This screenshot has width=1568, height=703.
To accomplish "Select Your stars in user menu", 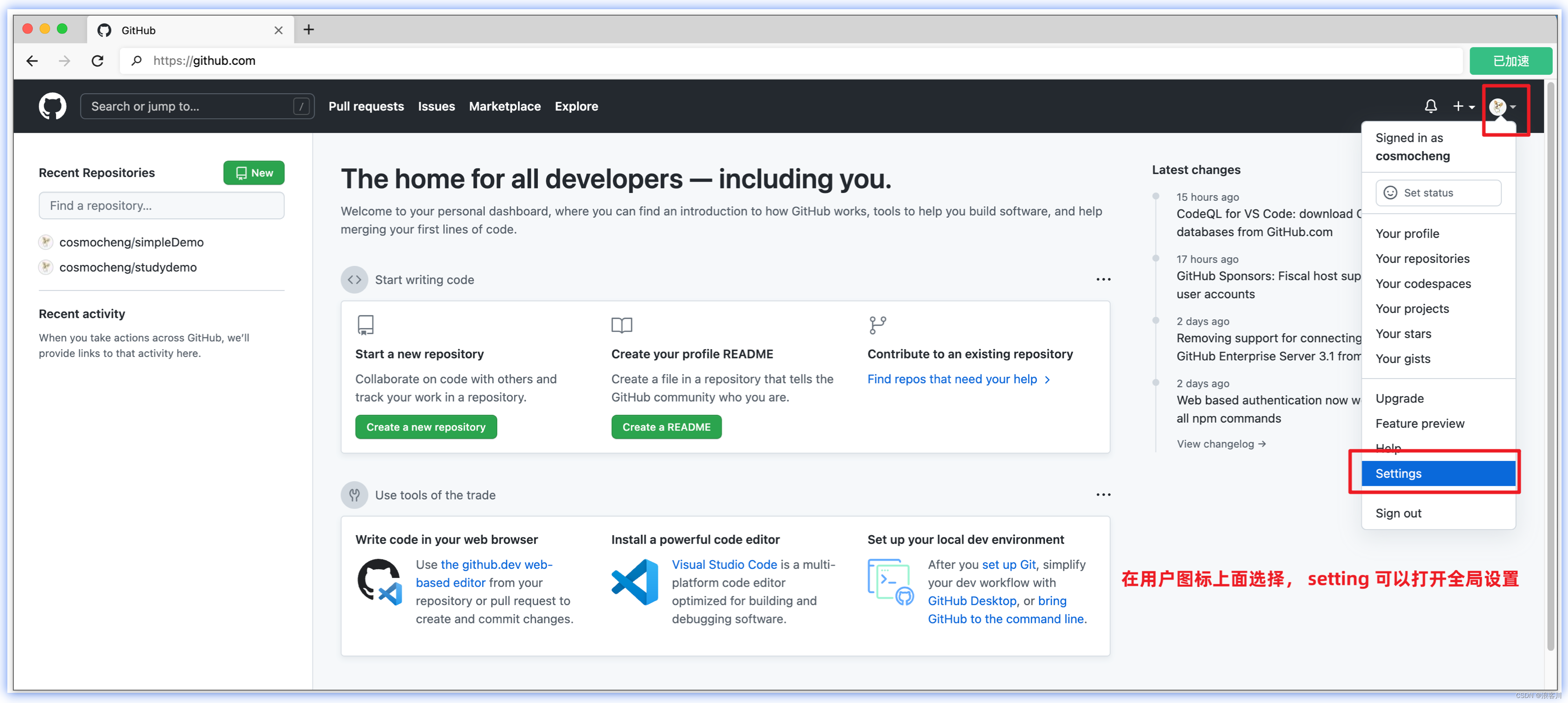I will 1438,334.
